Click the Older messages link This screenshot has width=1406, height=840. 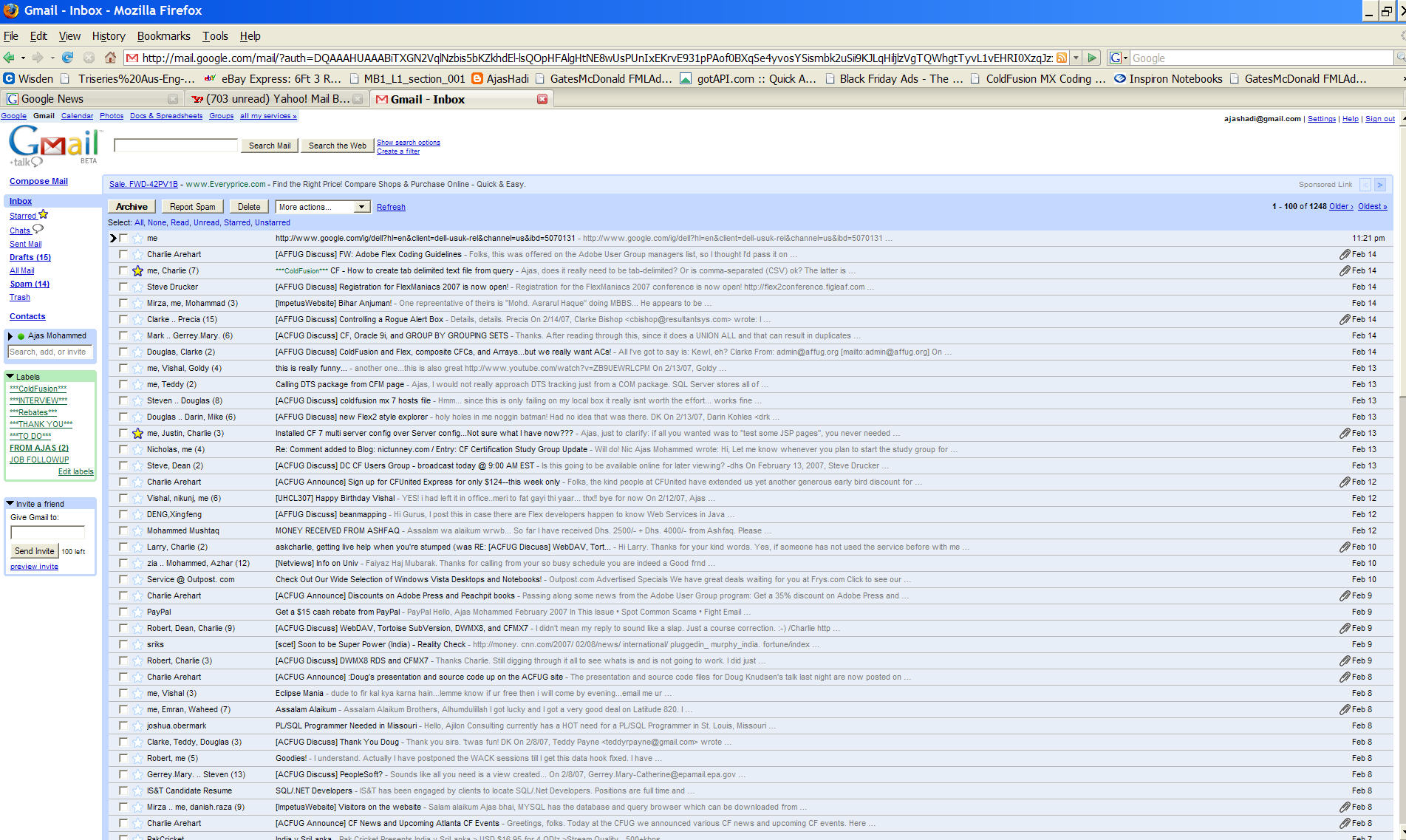(x=1341, y=206)
